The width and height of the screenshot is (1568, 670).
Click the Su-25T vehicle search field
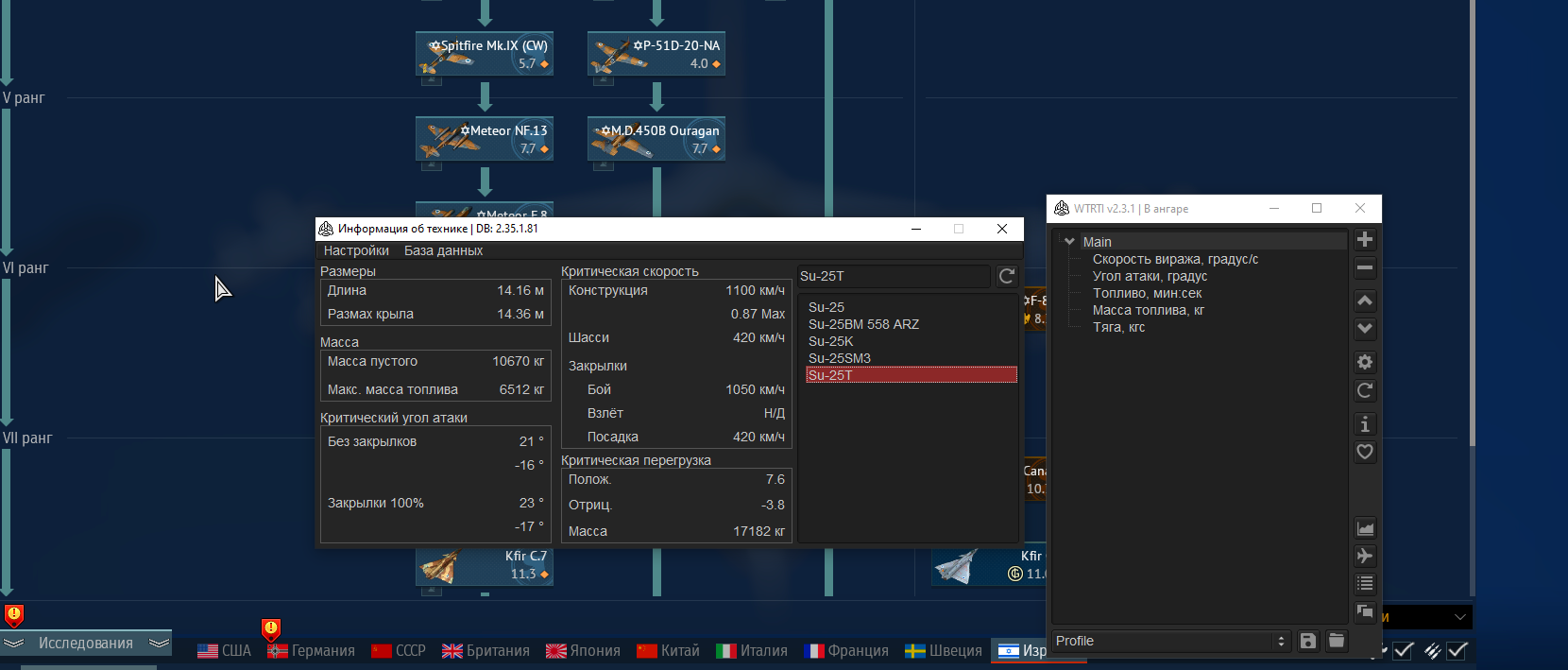pos(894,276)
